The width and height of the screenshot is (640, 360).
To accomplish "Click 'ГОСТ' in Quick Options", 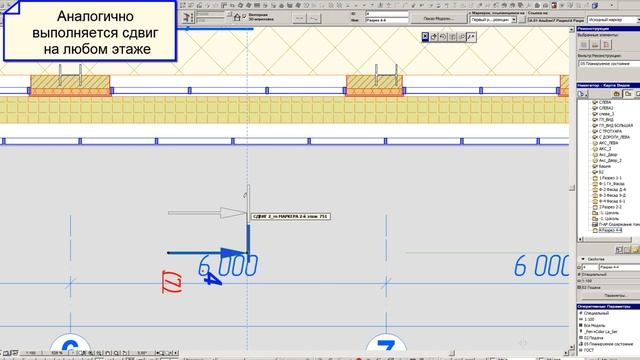I will tap(589, 350).
